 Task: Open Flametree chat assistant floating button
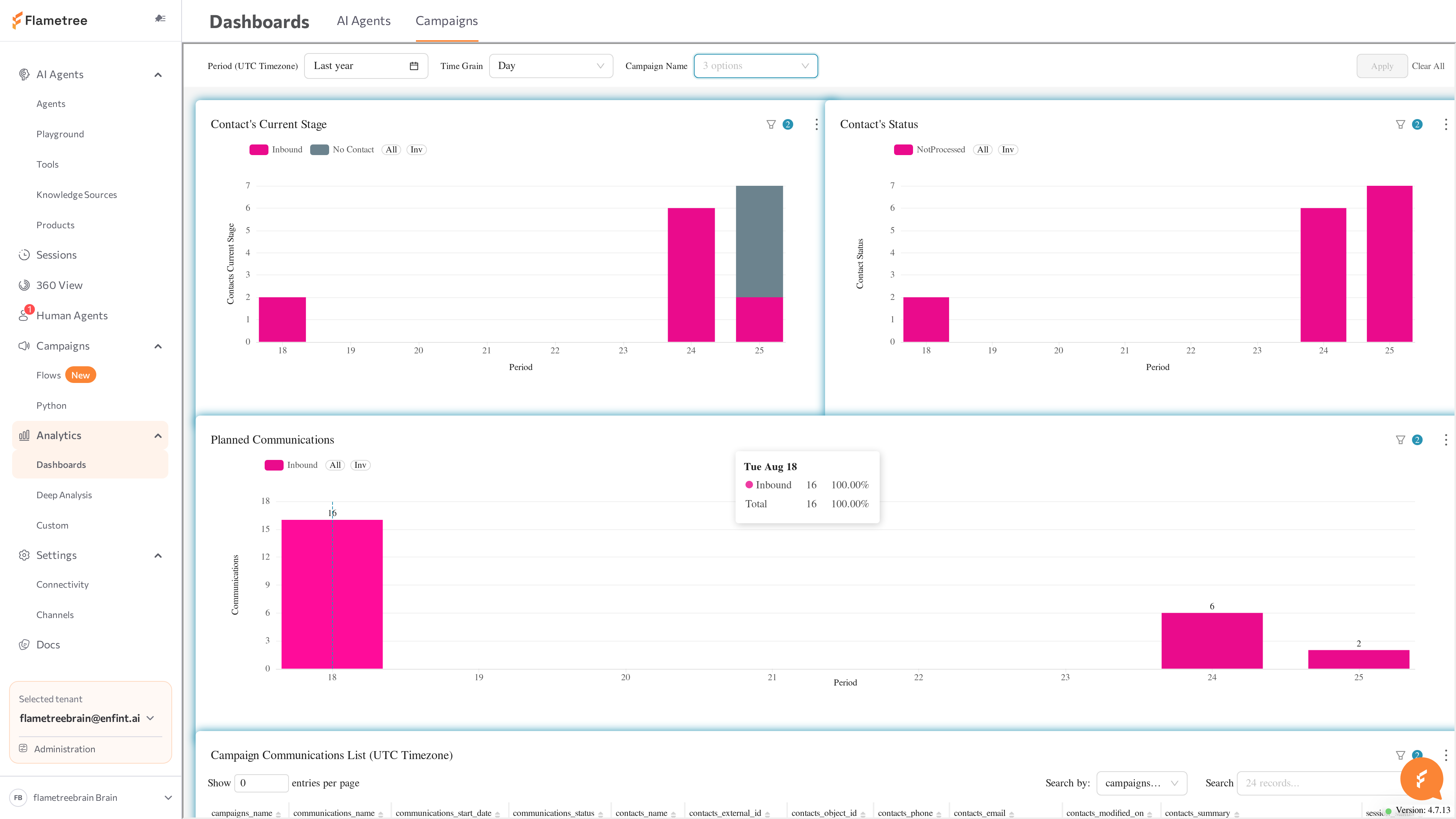click(1421, 779)
